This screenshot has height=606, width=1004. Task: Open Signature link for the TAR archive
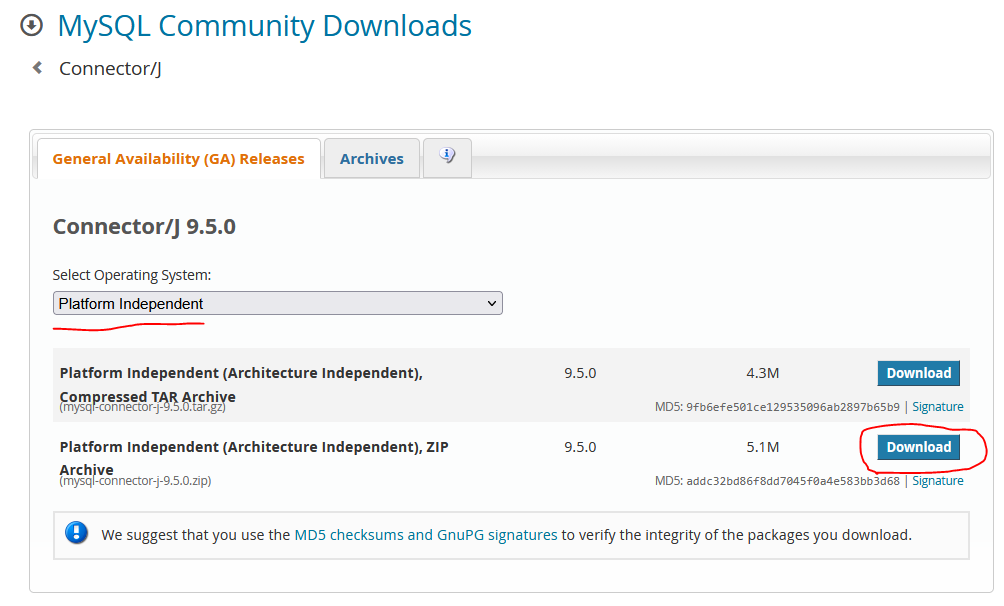pyautogui.click(x=937, y=407)
